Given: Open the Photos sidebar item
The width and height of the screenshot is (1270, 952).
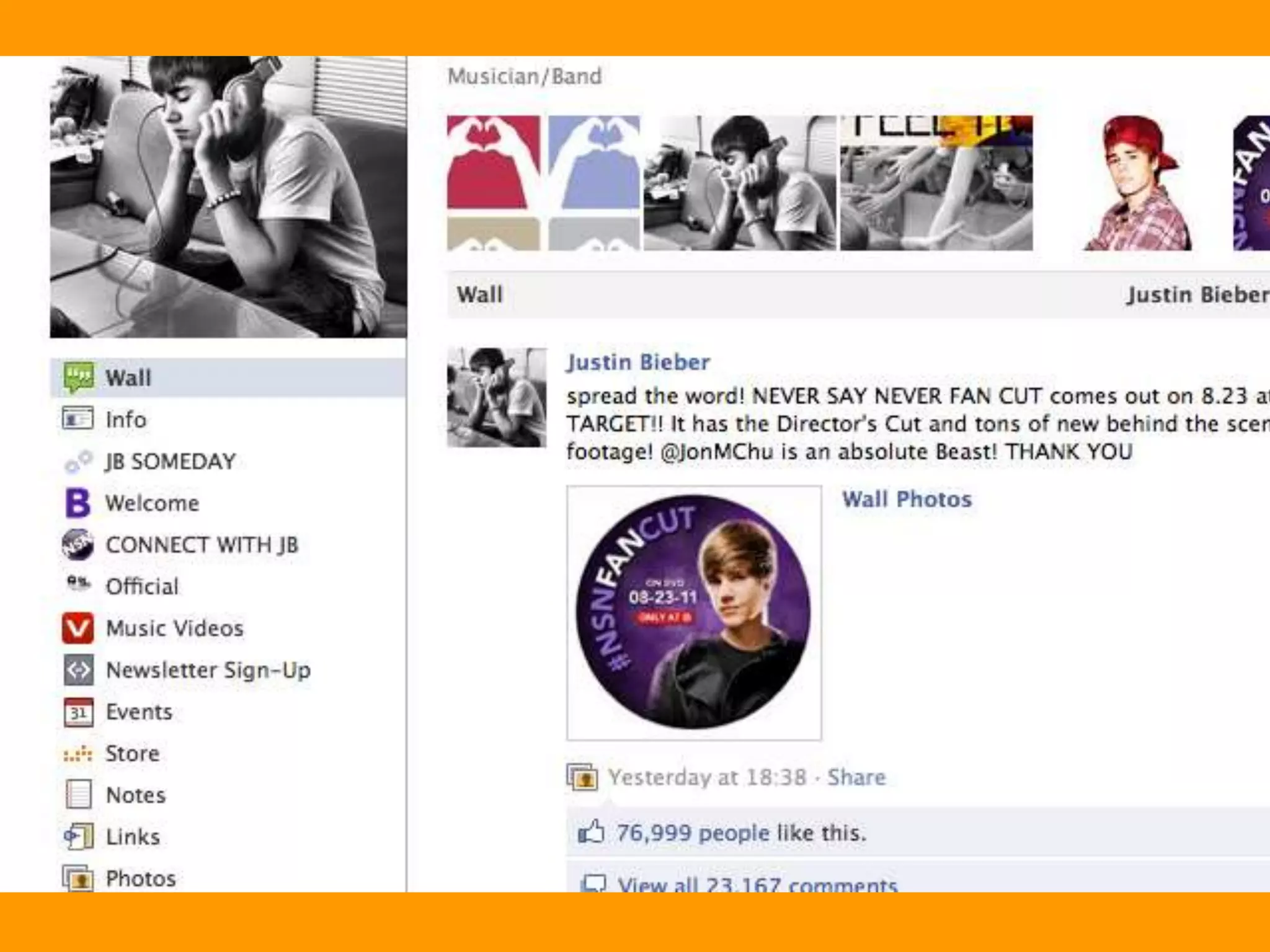Looking at the screenshot, I should (x=141, y=878).
